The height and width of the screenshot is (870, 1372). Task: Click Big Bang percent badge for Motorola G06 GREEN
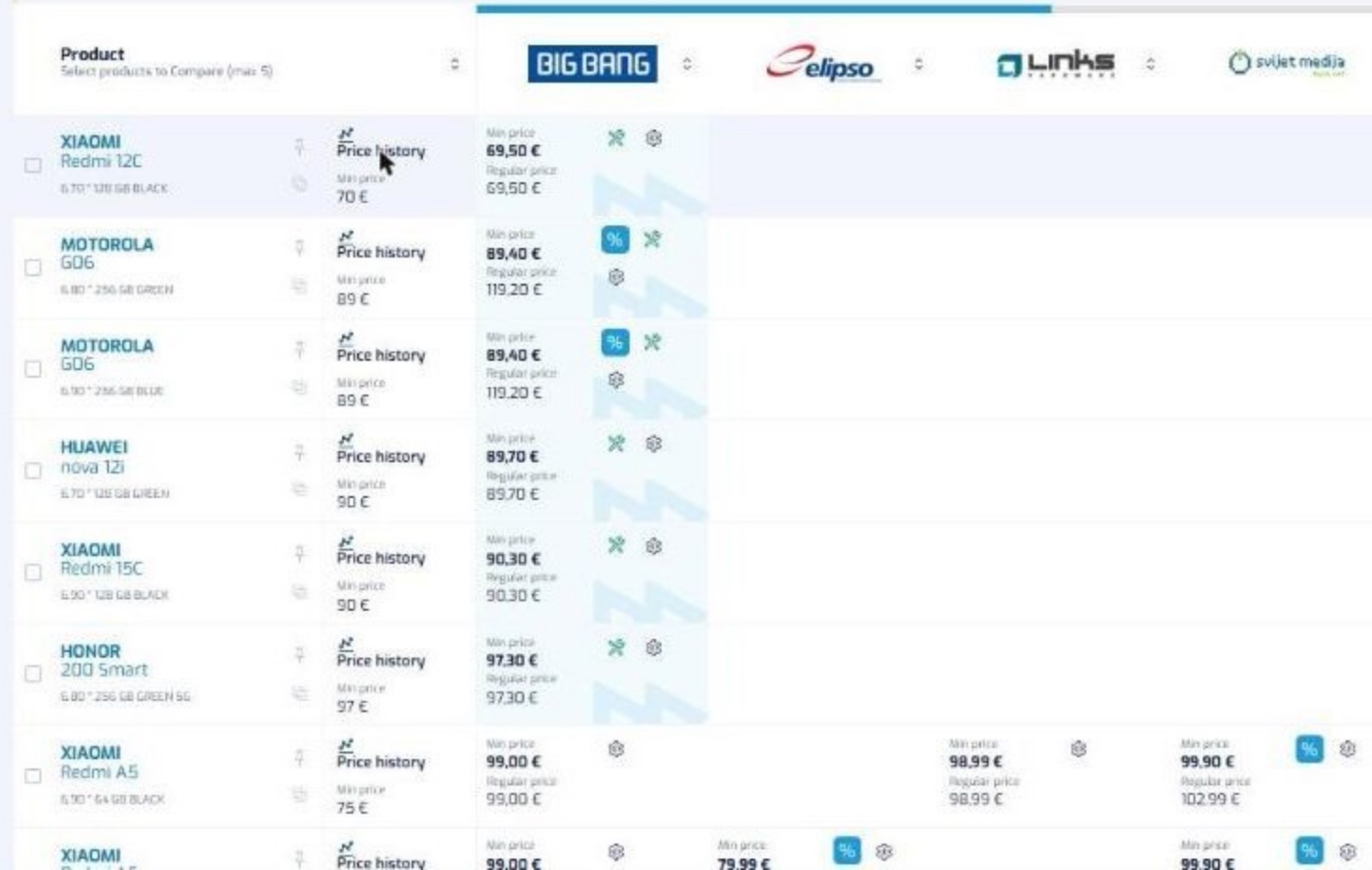coord(615,240)
